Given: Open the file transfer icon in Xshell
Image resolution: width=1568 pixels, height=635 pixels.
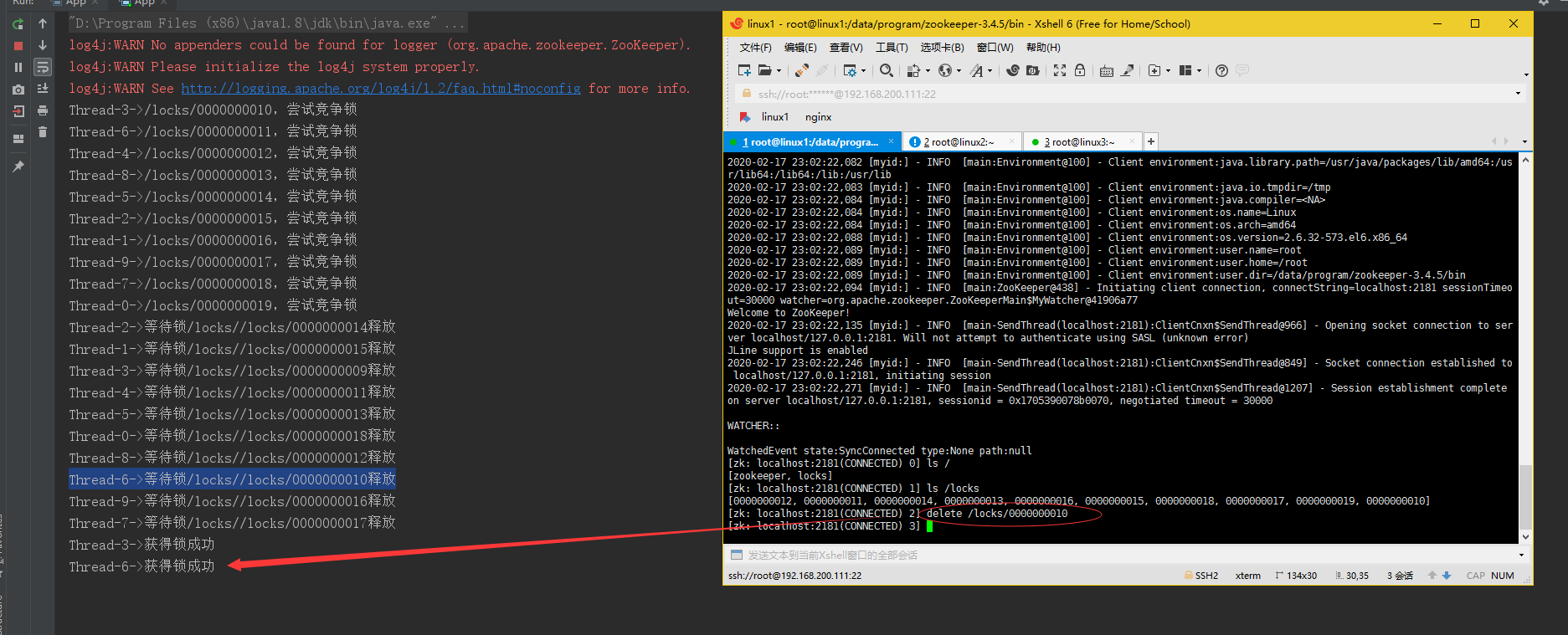Looking at the screenshot, I should (x=913, y=70).
